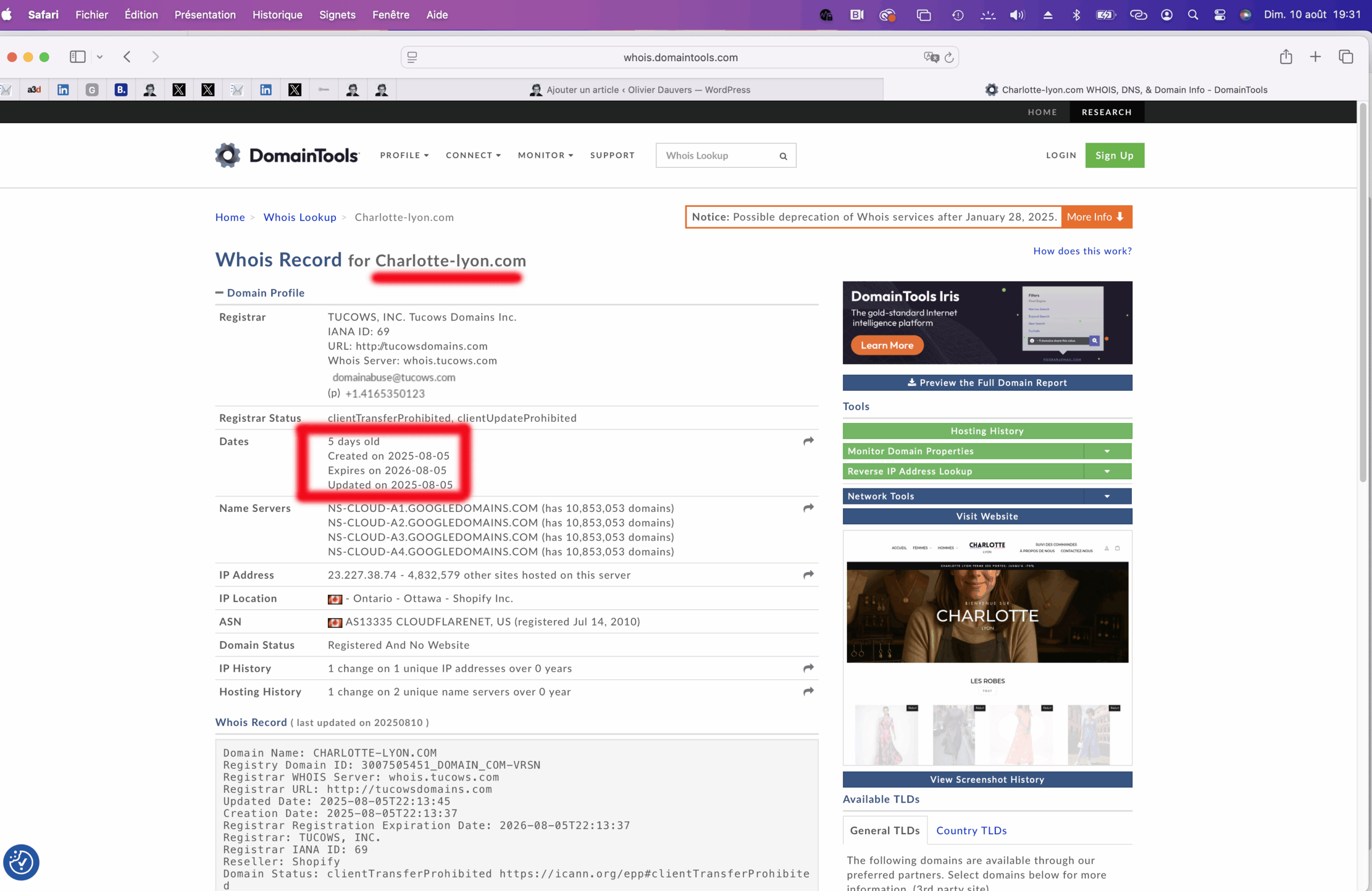
Task: Click the translate icon in the address bar
Action: [930, 57]
